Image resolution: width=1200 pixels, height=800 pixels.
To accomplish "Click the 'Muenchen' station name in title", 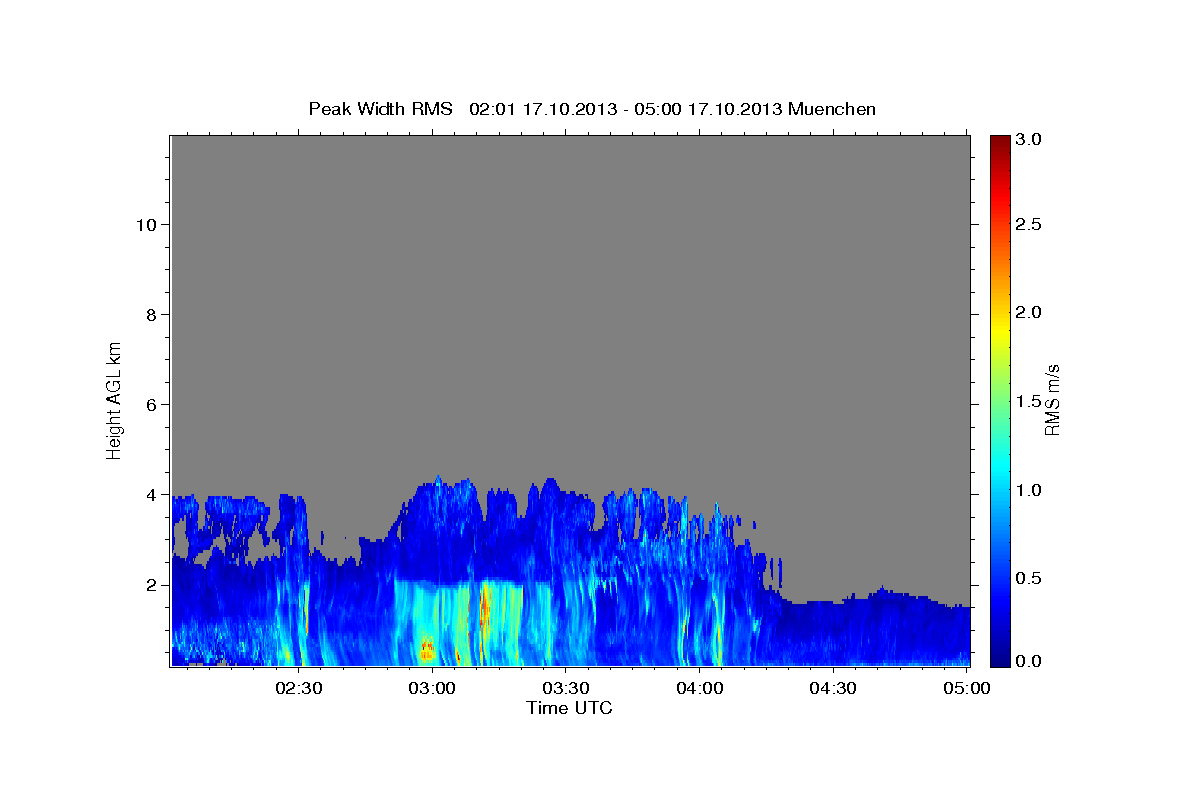I will point(832,109).
